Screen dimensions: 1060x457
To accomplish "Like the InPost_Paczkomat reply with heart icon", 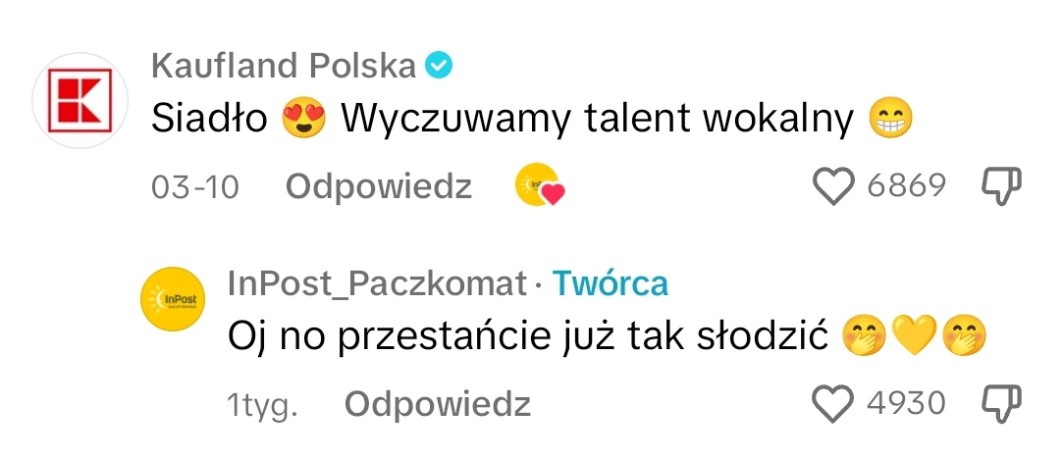I will pyautogui.click(x=834, y=404).
